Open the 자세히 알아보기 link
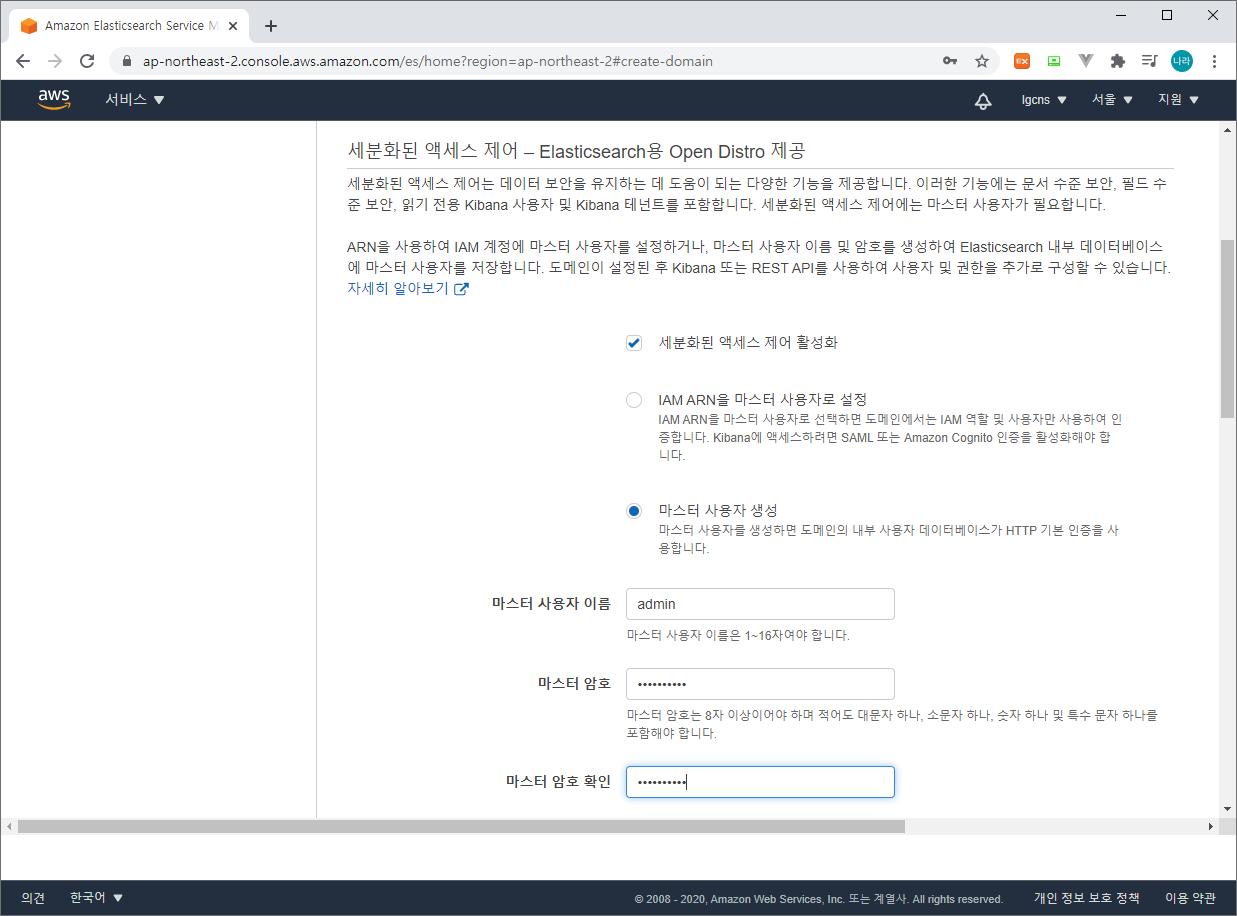Screen dimensions: 1237x916 coord(398,289)
